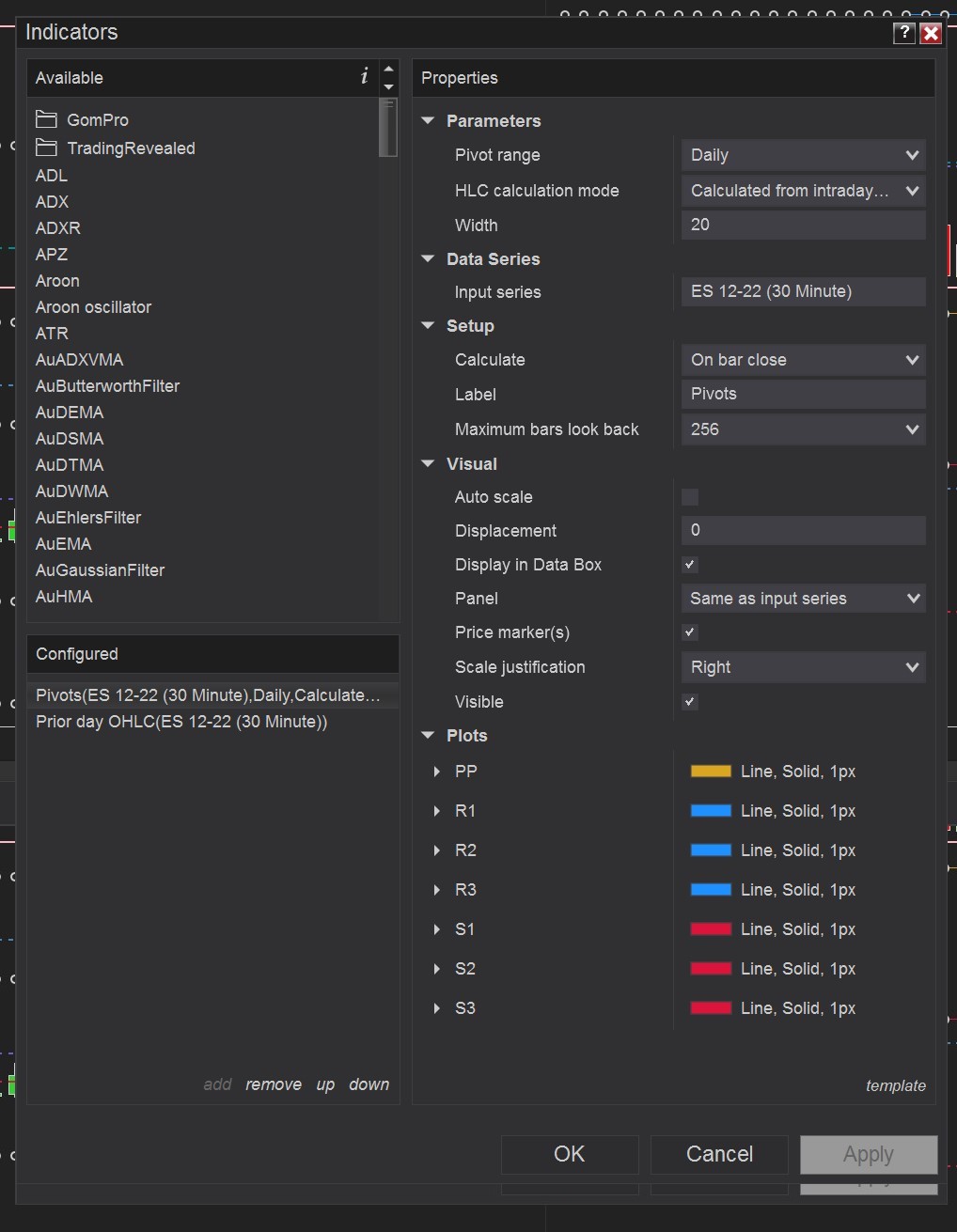
Task: Click the OK button
Action: click(x=569, y=1154)
